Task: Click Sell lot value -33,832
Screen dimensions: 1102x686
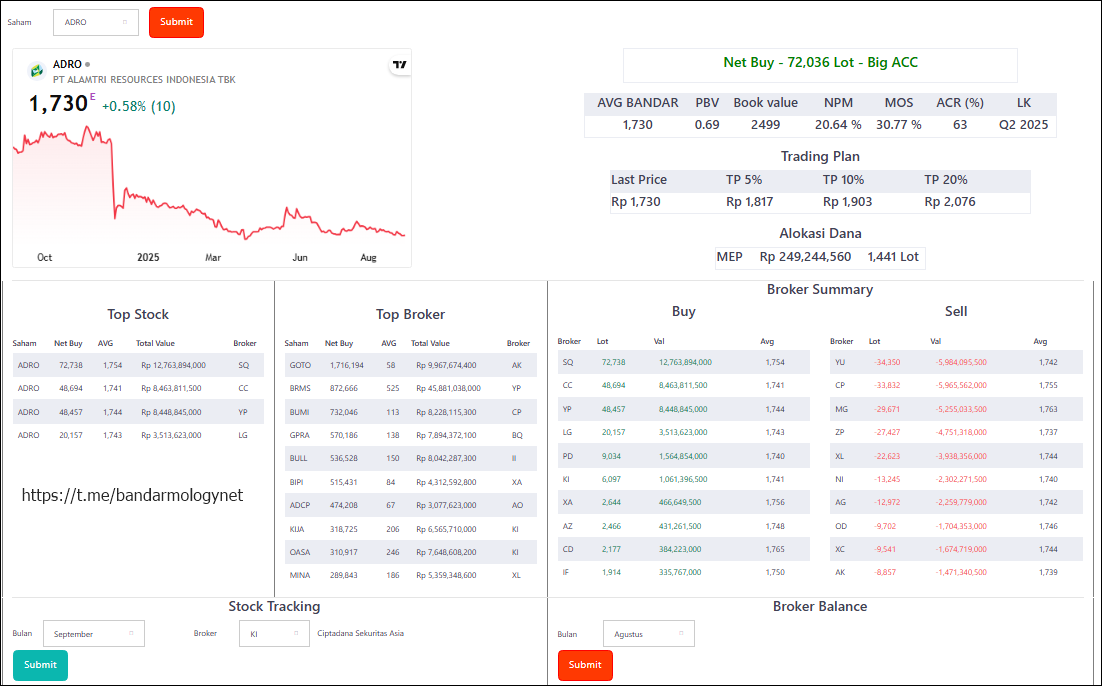Action: pyautogui.click(x=887, y=385)
